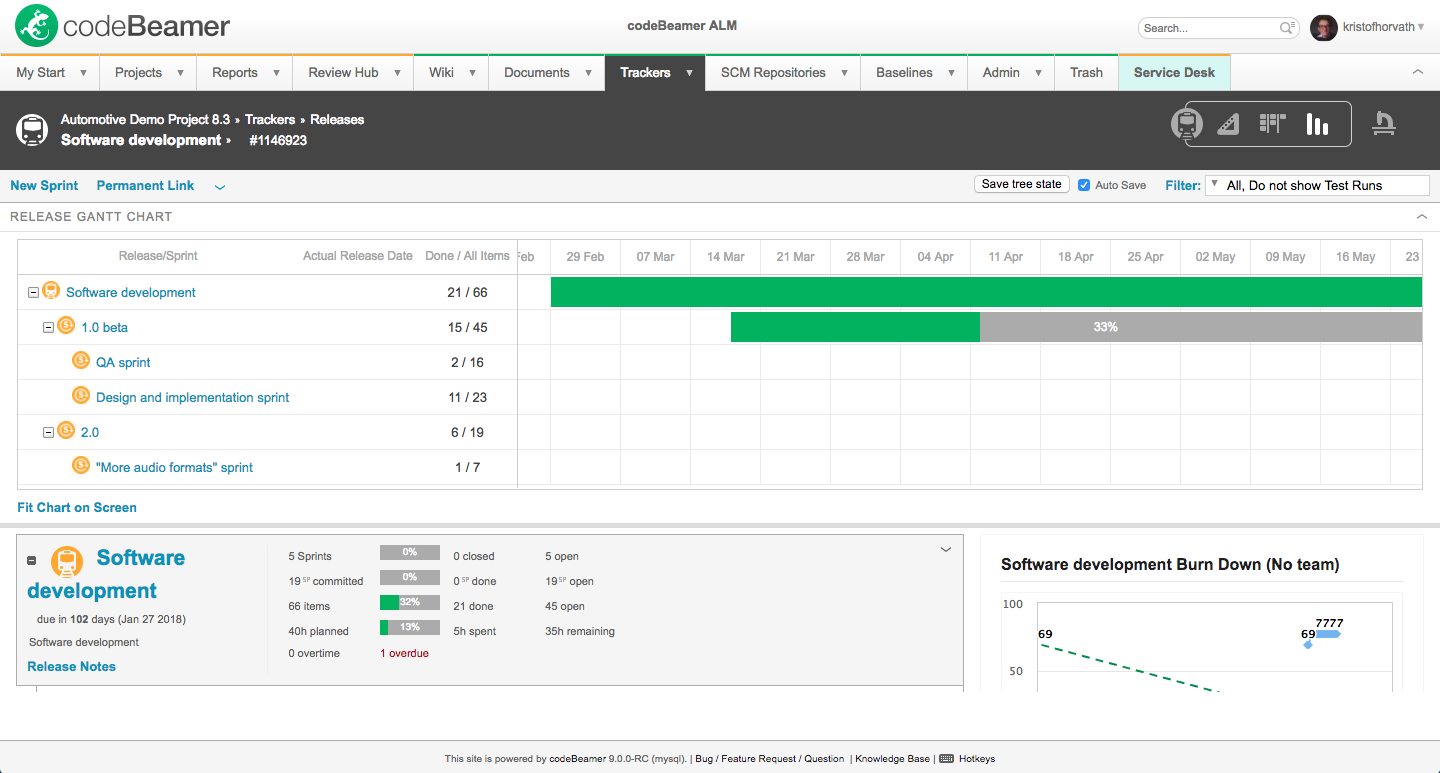The width and height of the screenshot is (1440, 773).
Task: Click the Save tree state button
Action: 1022,184
